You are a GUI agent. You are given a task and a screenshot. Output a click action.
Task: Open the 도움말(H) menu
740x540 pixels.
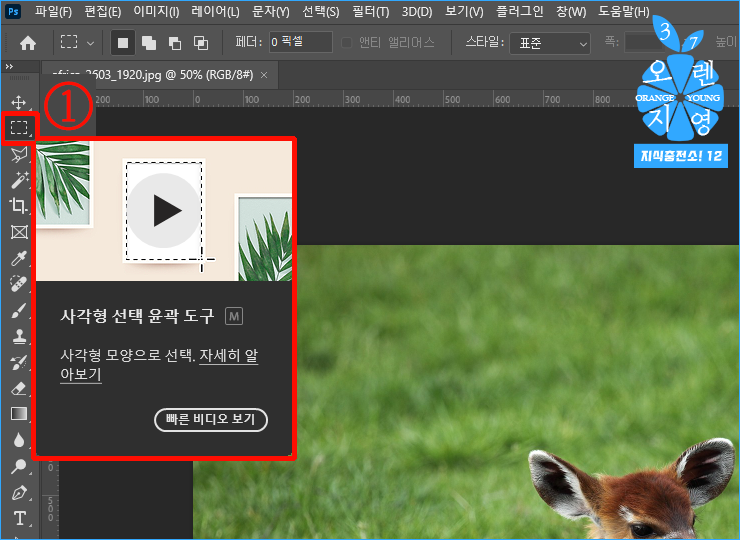(624, 11)
